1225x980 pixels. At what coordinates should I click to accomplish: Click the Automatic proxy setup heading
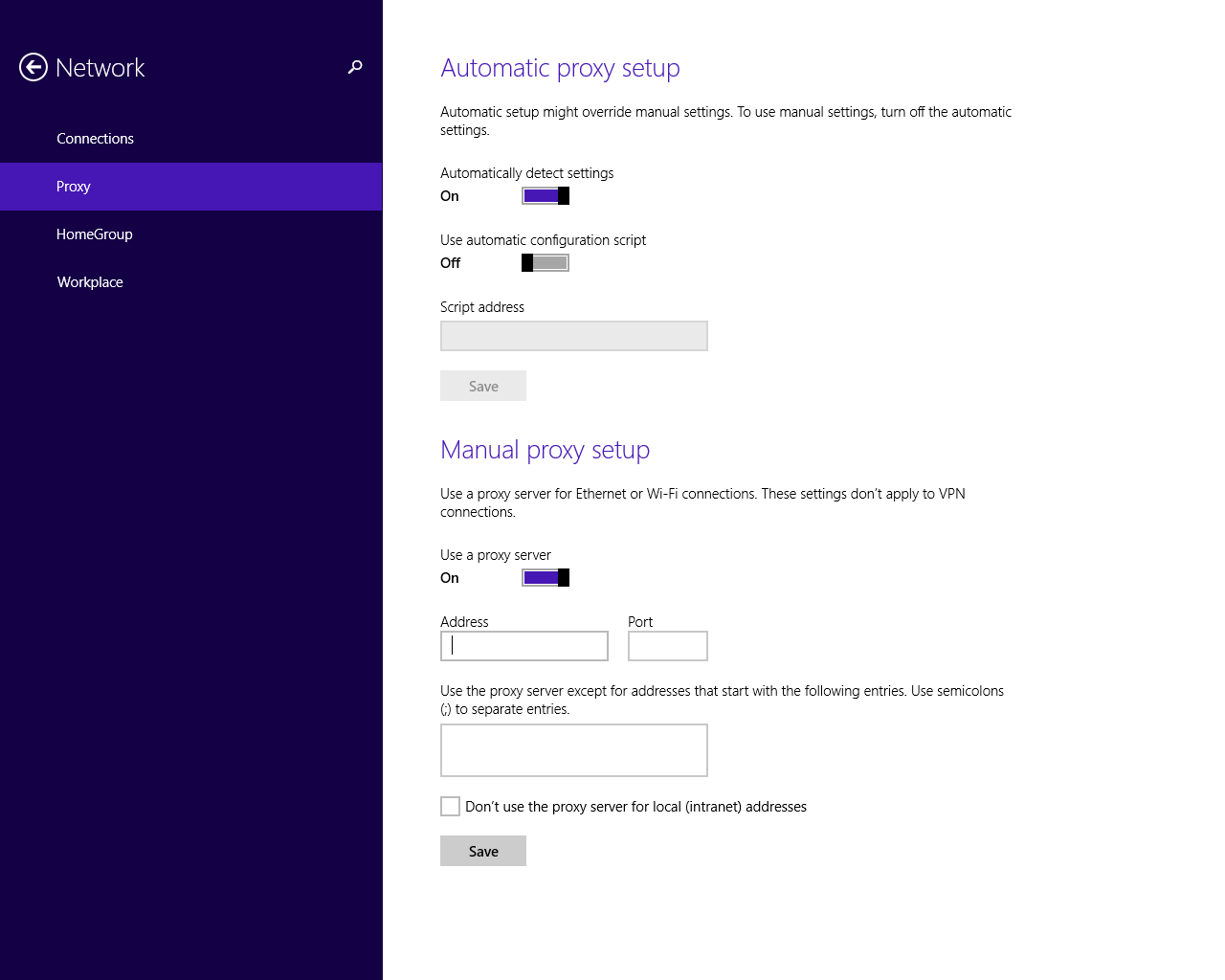pos(560,69)
